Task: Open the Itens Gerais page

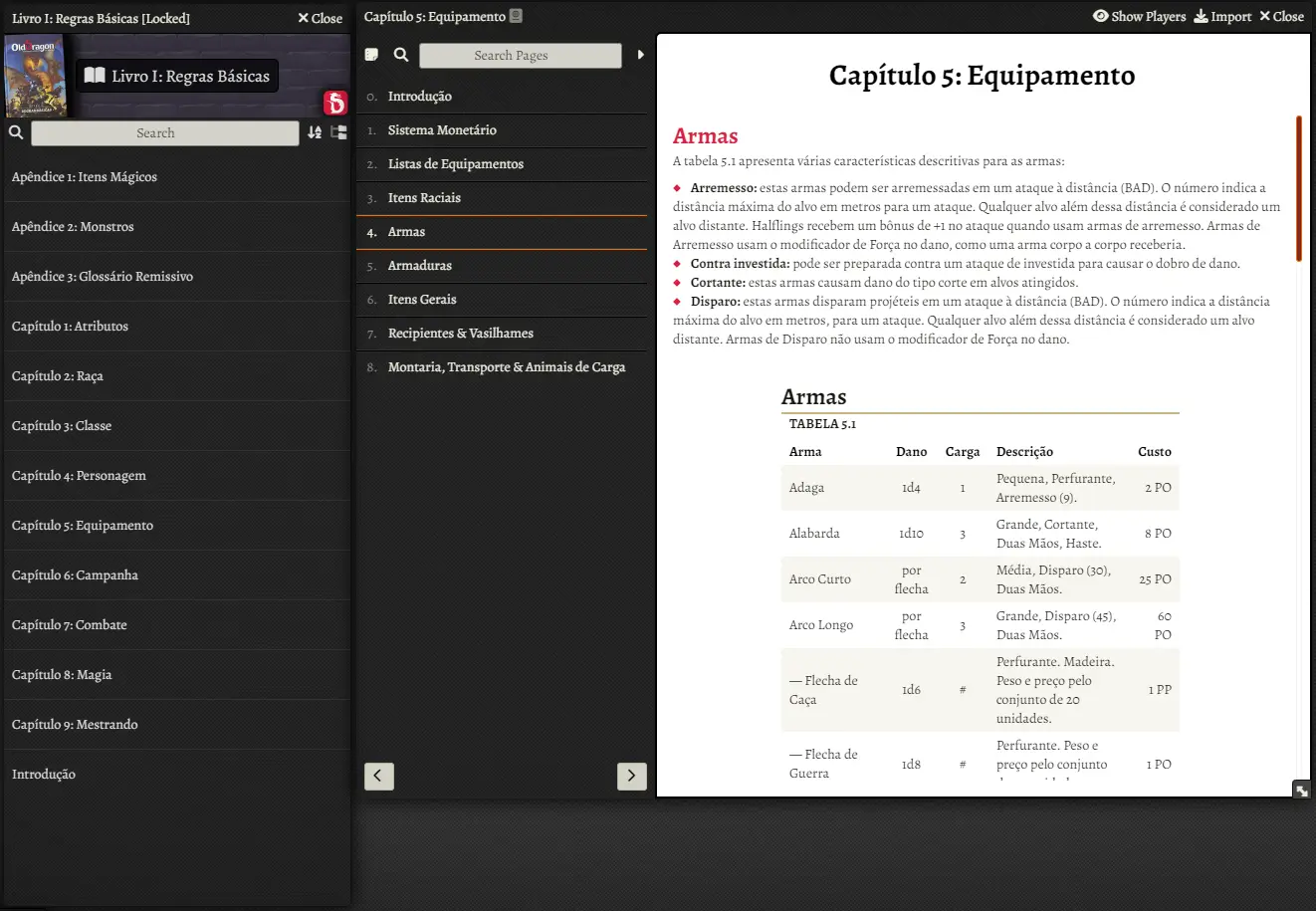Action: [x=502, y=300]
